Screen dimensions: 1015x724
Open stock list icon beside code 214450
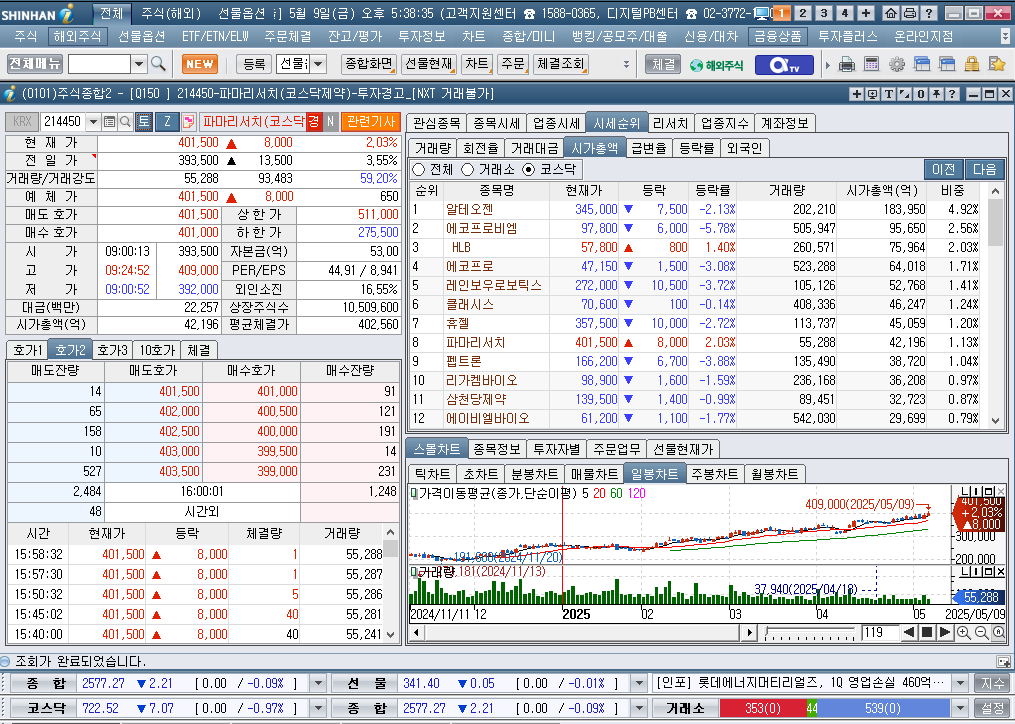click(109, 121)
